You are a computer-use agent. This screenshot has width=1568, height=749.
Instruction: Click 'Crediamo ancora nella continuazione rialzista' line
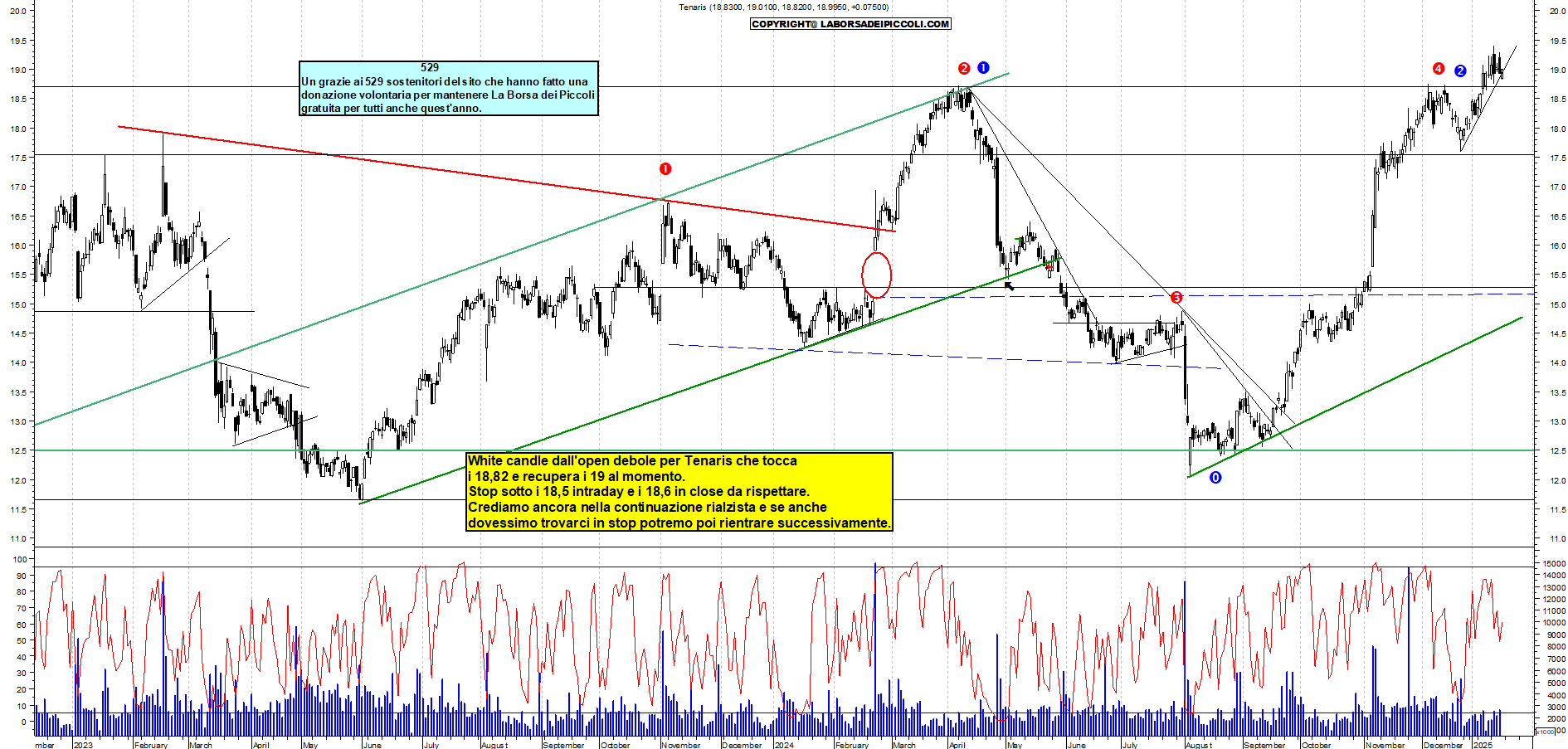pos(647,508)
